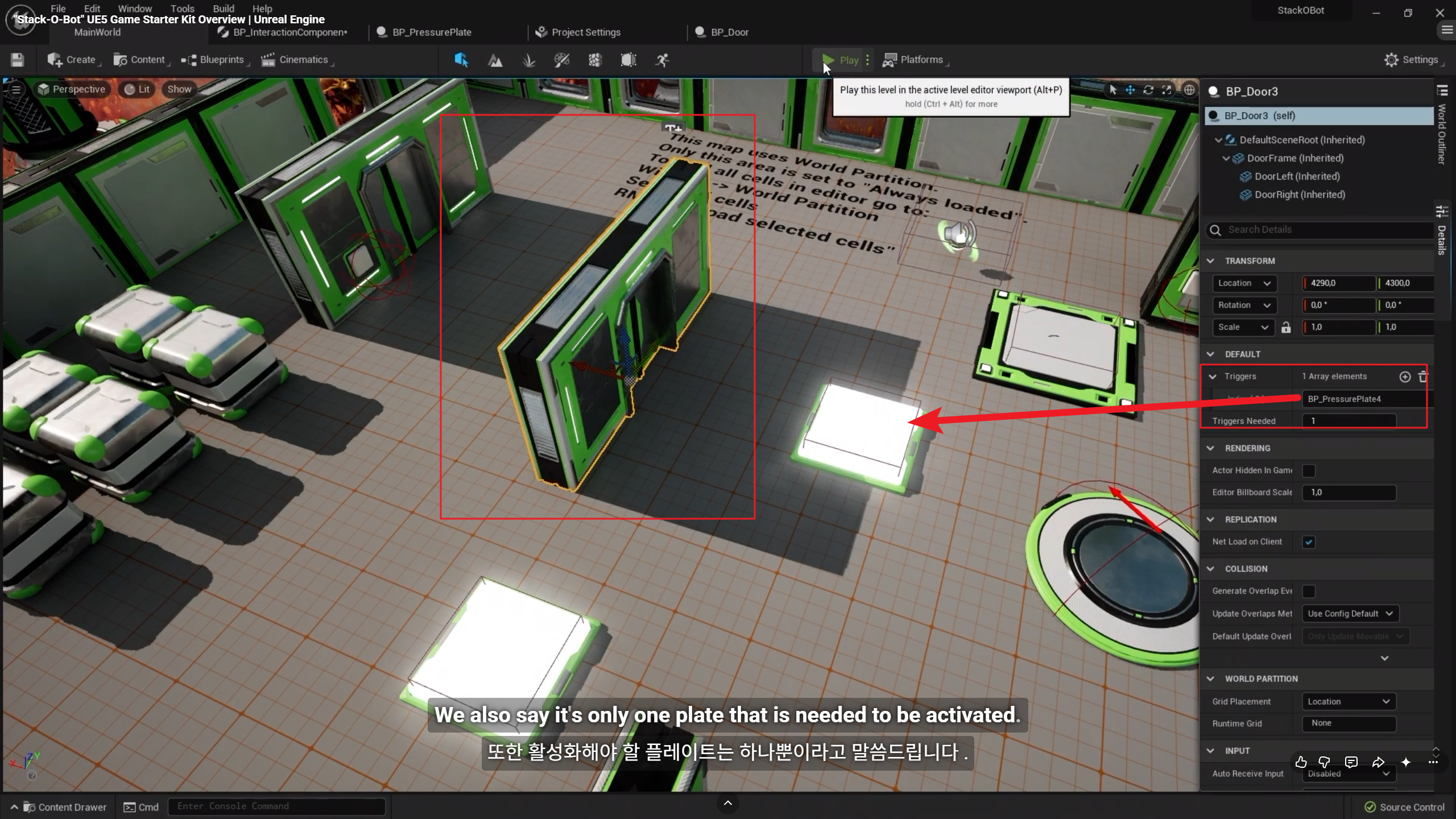The width and height of the screenshot is (1456, 819).
Task: Open the viewport options hamburger menu
Action: [x=16, y=89]
